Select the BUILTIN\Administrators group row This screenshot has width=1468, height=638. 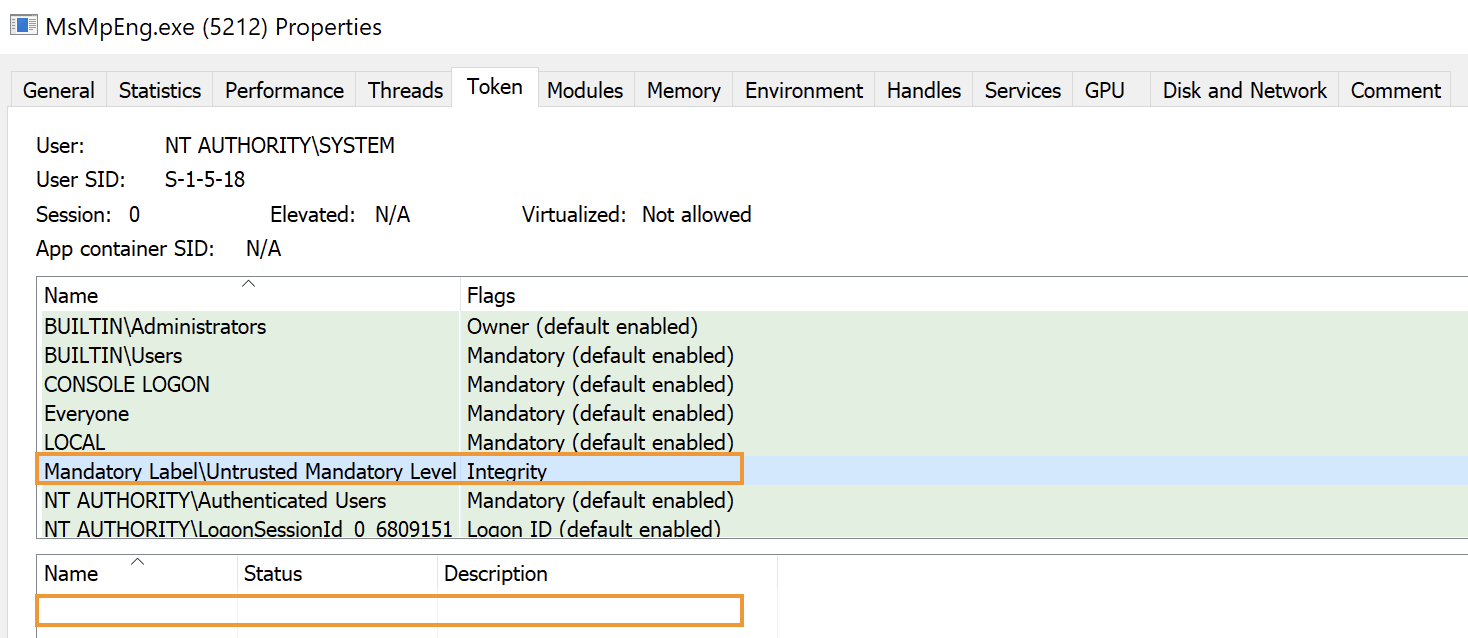[155, 327]
